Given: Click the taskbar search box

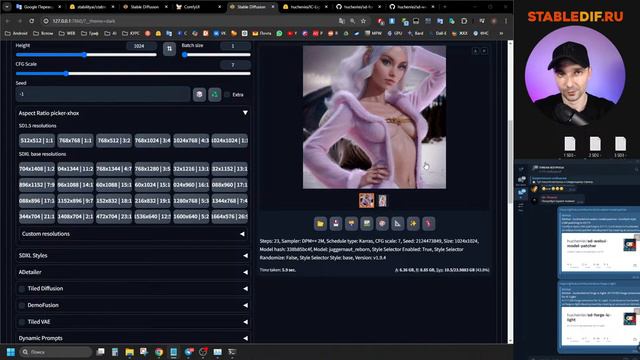Looking at the screenshot, I should (x=56, y=352).
